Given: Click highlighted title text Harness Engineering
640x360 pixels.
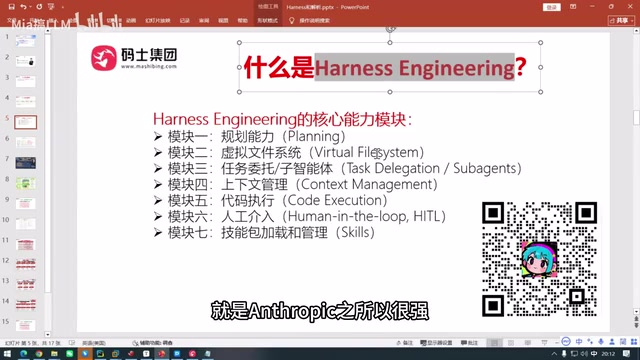Looking at the screenshot, I should click(x=414, y=67).
